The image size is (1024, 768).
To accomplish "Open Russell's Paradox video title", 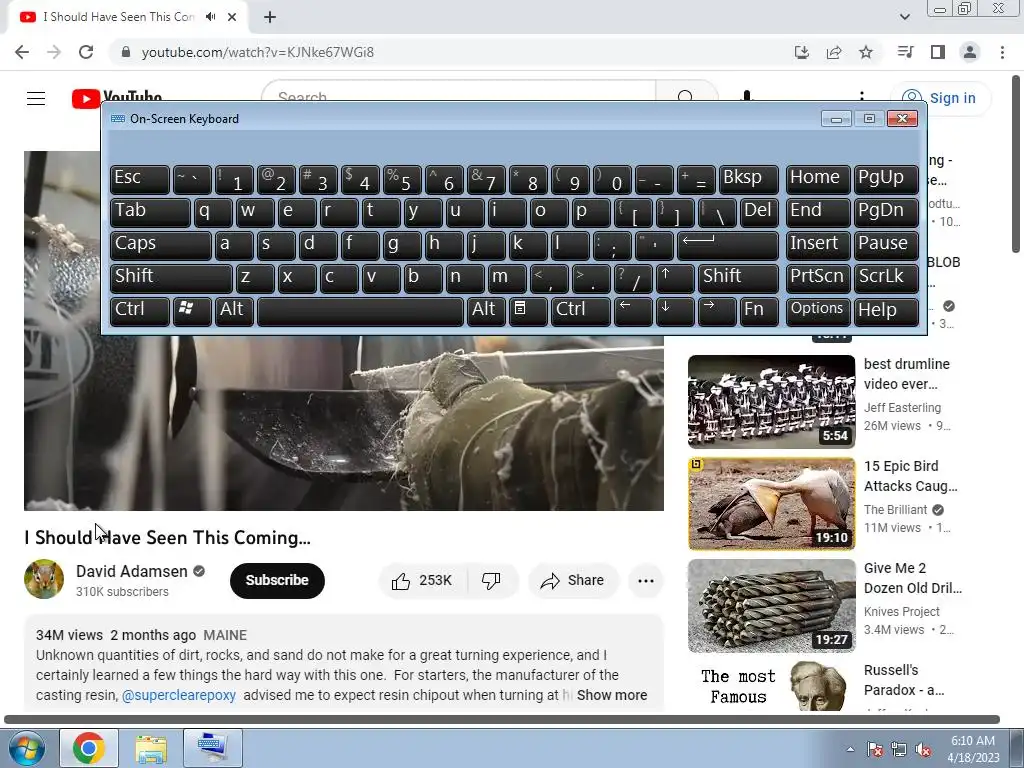I will (903, 680).
